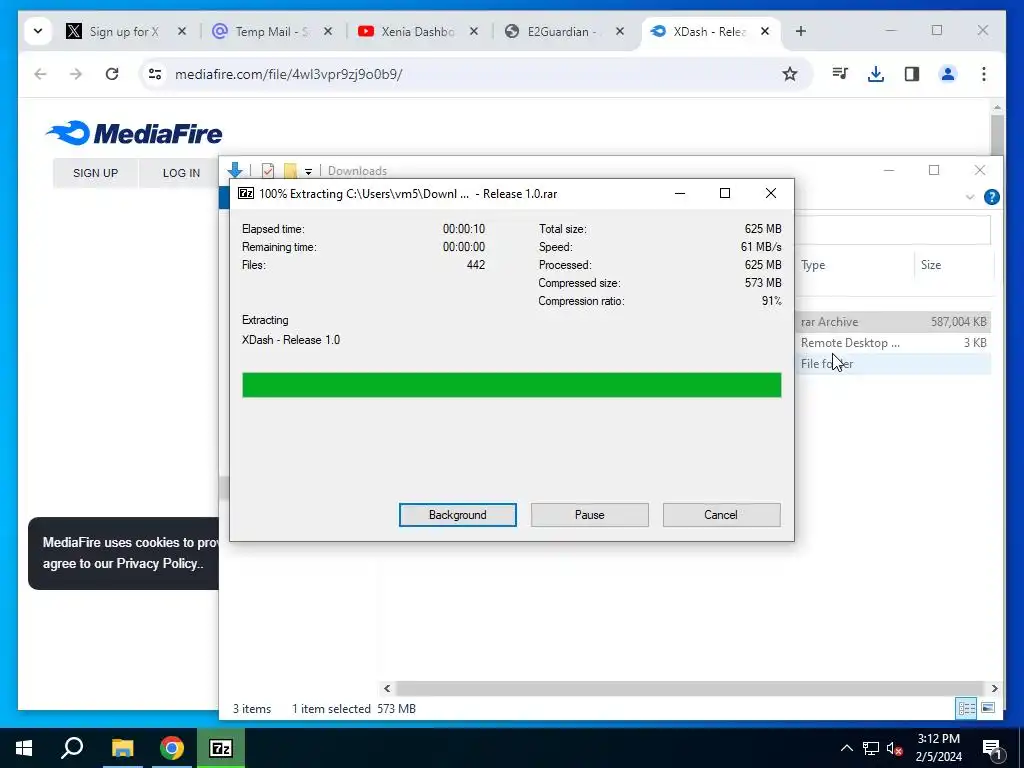Click New folder icon in the Explorer toolbar
Image resolution: width=1024 pixels, height=768 pixels.
click(290, 170)
